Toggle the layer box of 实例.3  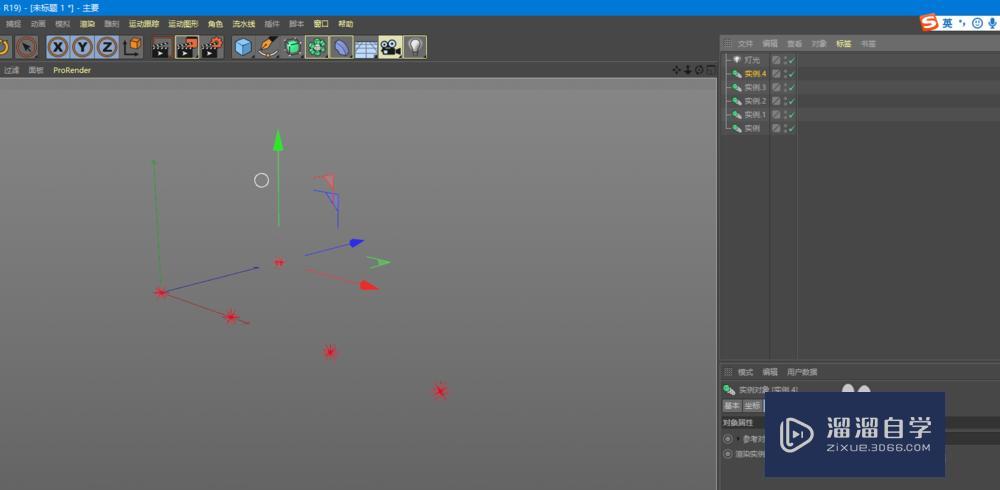[776, 87]
